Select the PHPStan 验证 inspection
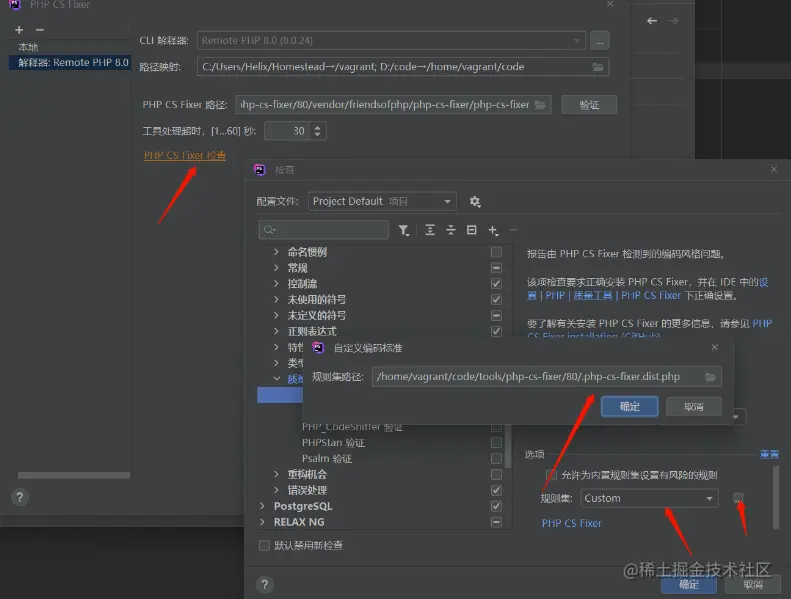 pos(333,443)
